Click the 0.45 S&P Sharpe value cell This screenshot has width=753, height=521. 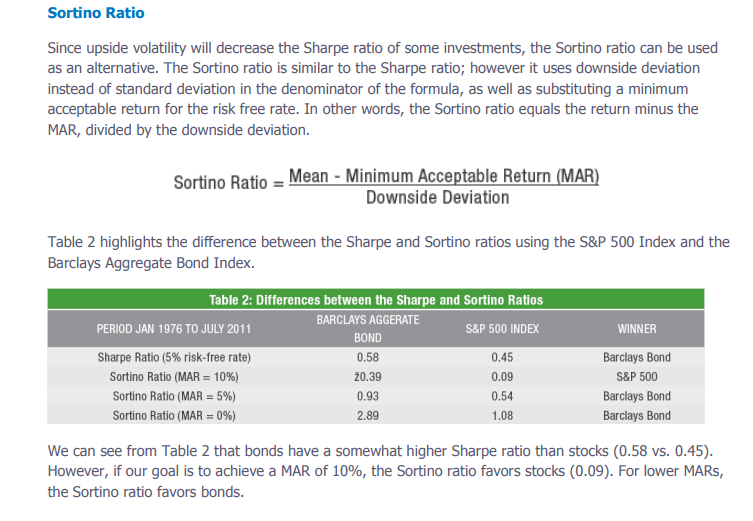(x=503, y=357)
